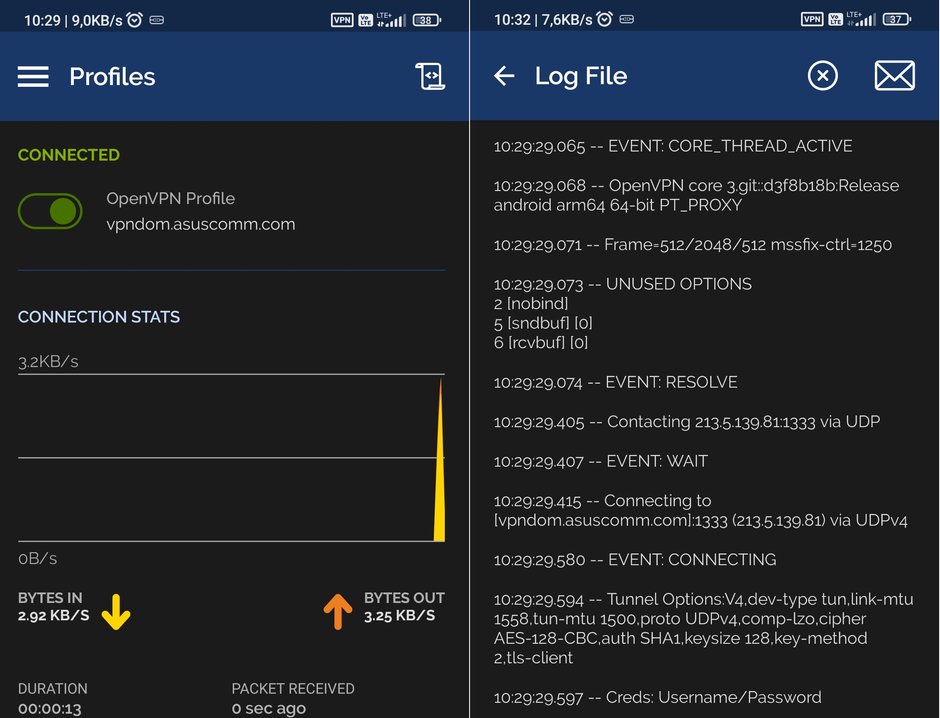940x718 pixels.
Task: Tap the yellow spike in the traffic graph
Action: [440, 460]
